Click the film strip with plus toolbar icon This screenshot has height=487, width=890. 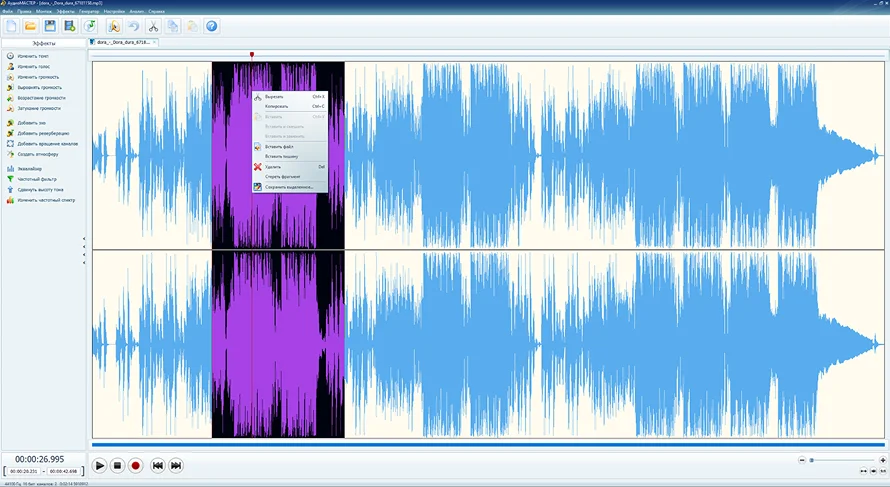point(70,26)
